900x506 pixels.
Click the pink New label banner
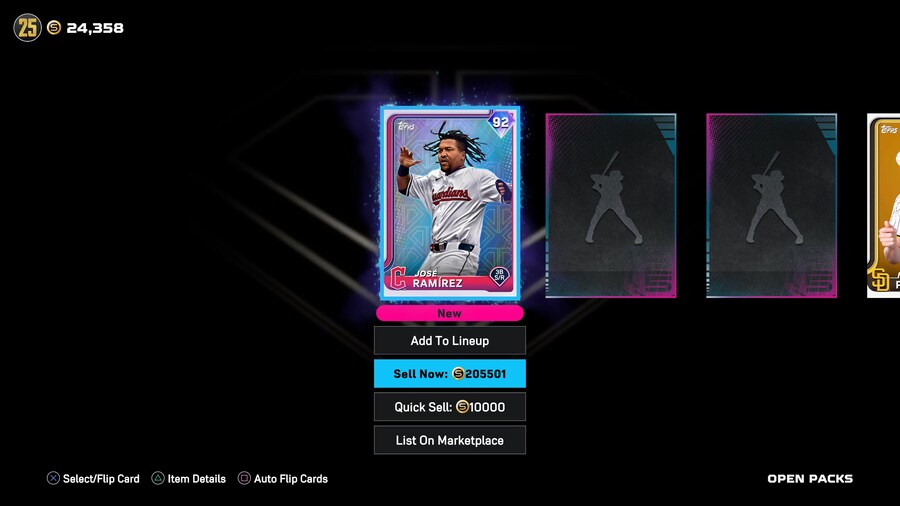(449, 313)
